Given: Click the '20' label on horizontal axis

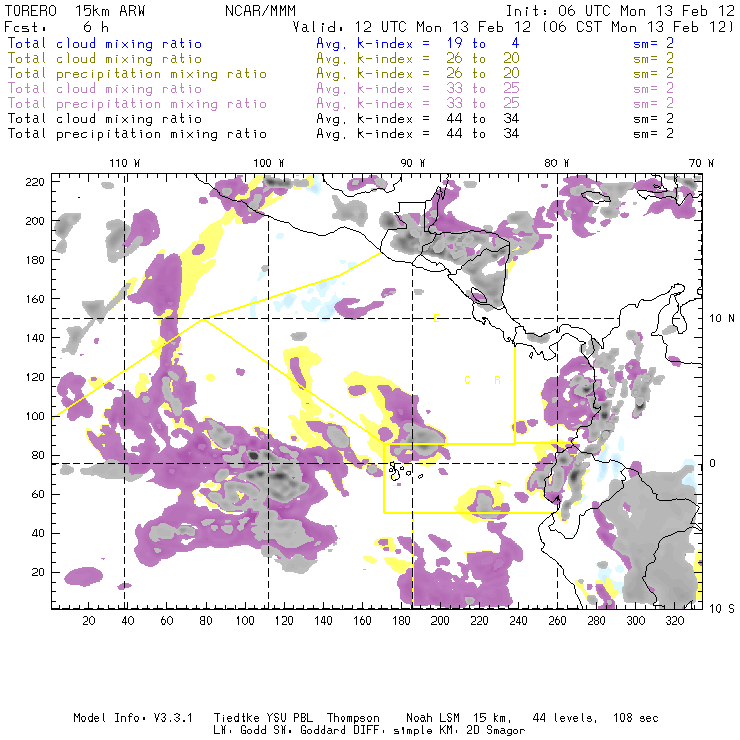Looking at the screenshot, I should click(x=89, y=621).
